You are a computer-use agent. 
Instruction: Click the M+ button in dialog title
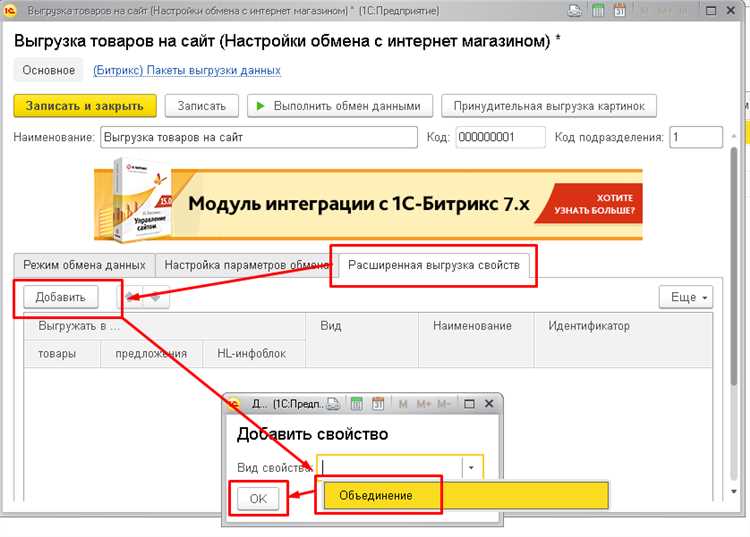click(x=423, y=405)
